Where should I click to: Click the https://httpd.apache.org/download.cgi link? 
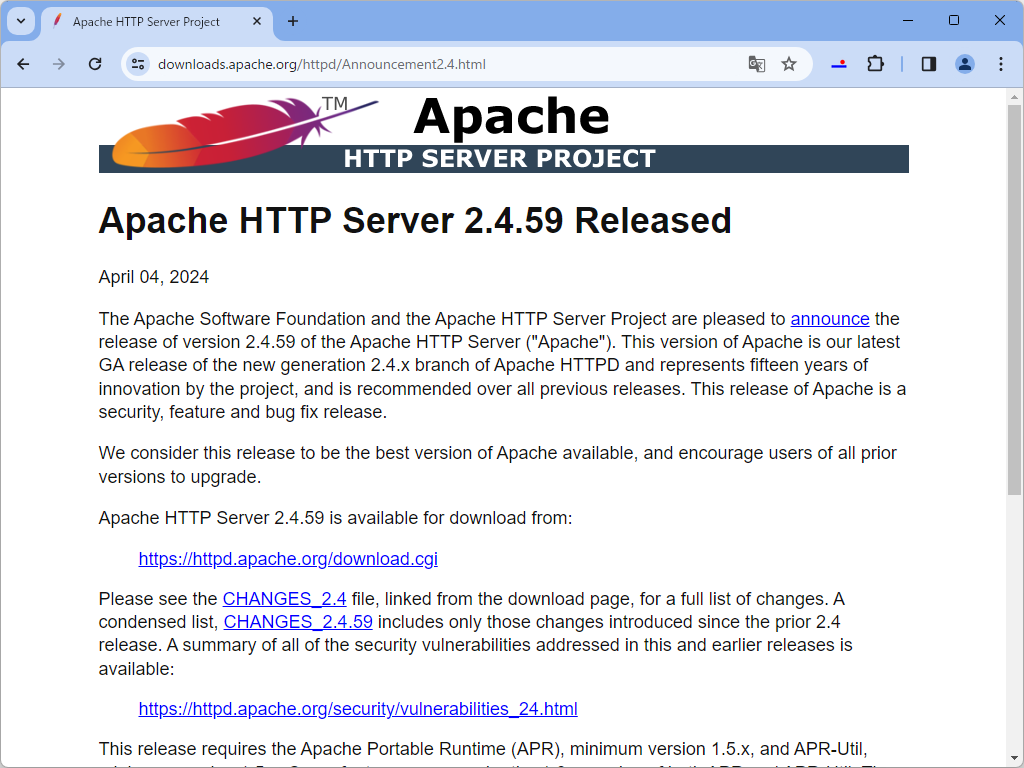pyautogui.click(x=288, y=559)
